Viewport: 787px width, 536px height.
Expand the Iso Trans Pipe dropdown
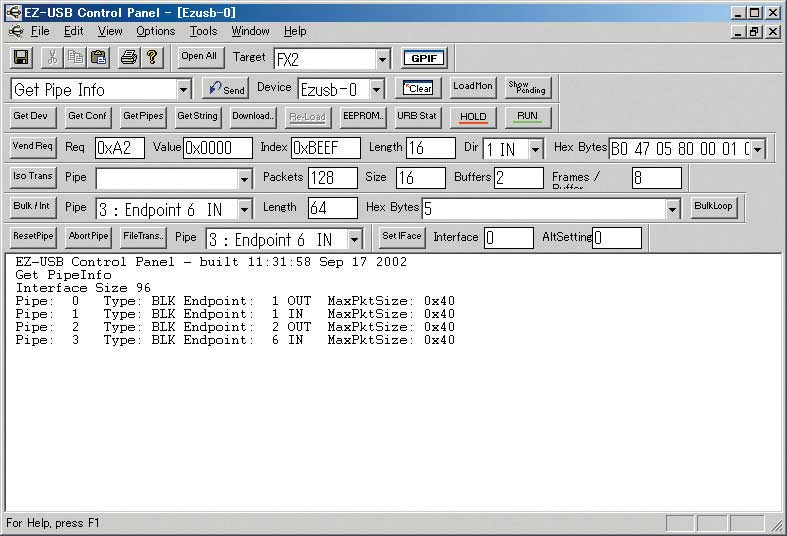click(x=244, y=179)
